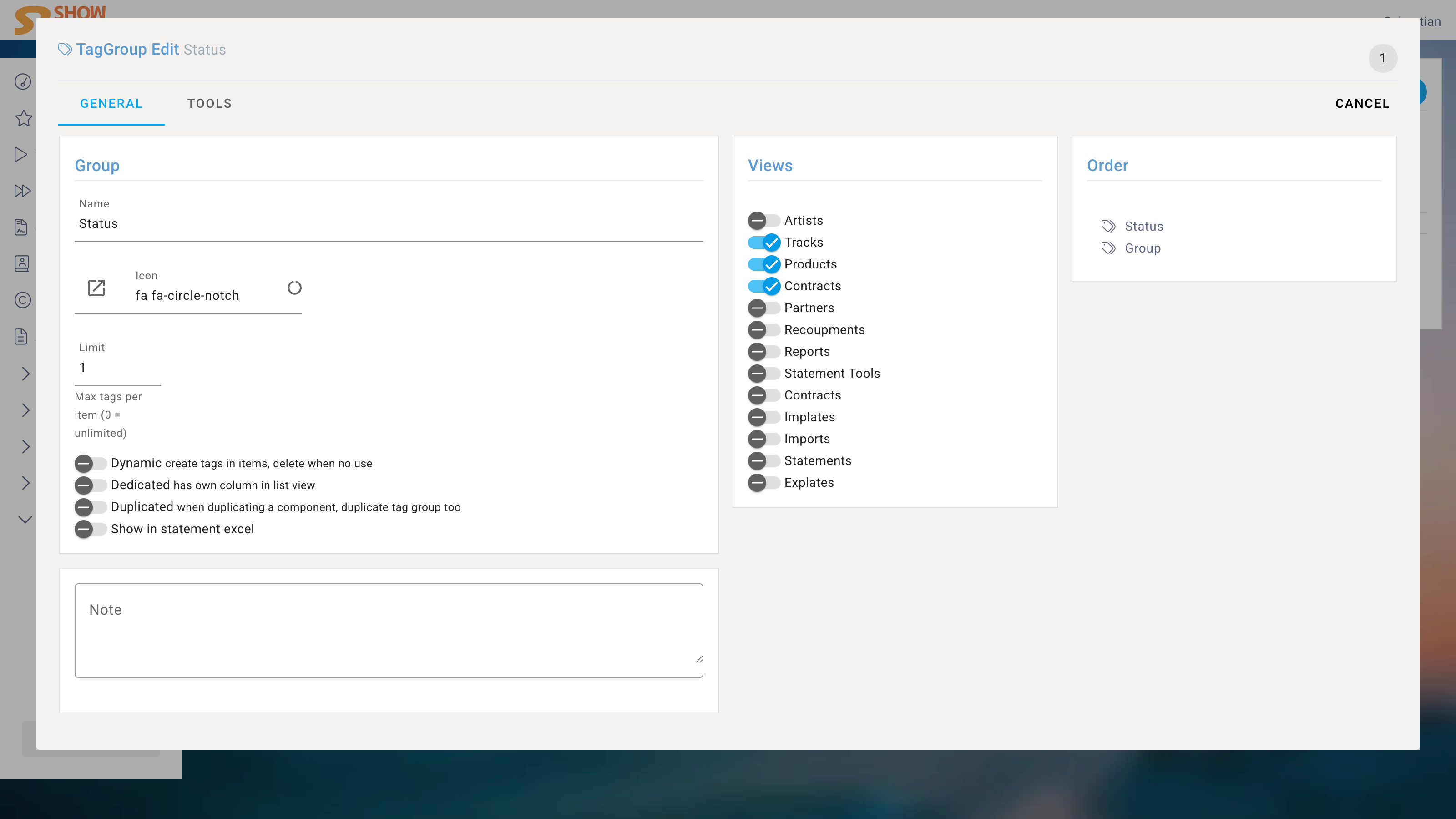
Task: Click into the Note text area
Action: [x=389, y=630]
